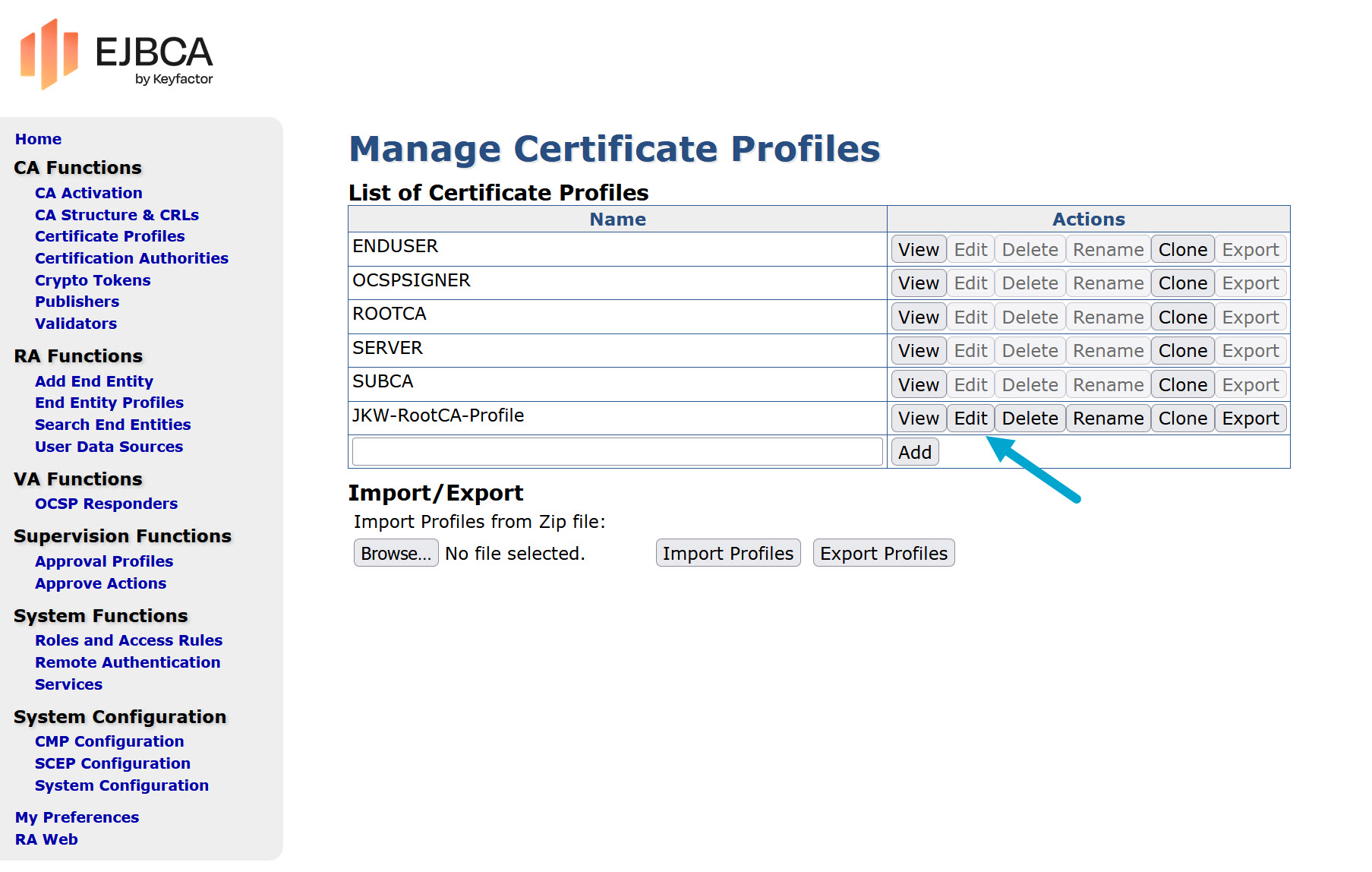This screenshot has height=872, width=1372.
Task: Open the Crypto Tokens page
Action: (92, 280)
